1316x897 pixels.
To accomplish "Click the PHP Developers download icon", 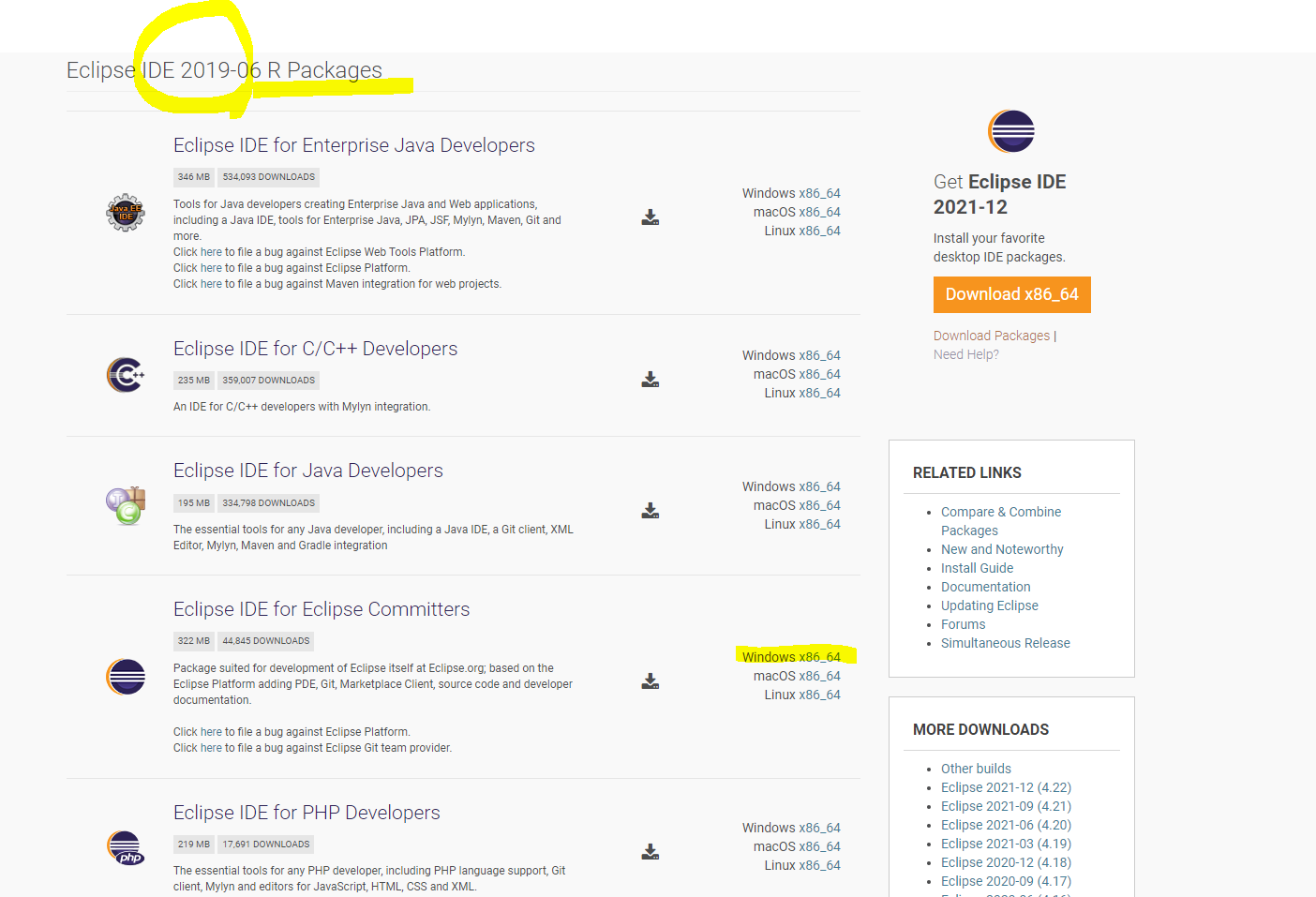I will pyautogui.click(x=651, y=852).
